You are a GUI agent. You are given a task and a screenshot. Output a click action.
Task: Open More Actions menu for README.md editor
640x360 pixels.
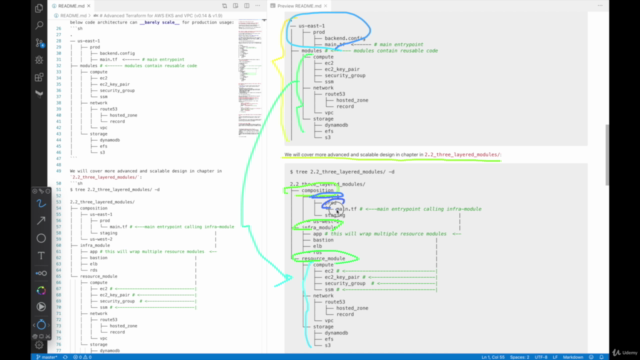[x=258, y=6]
